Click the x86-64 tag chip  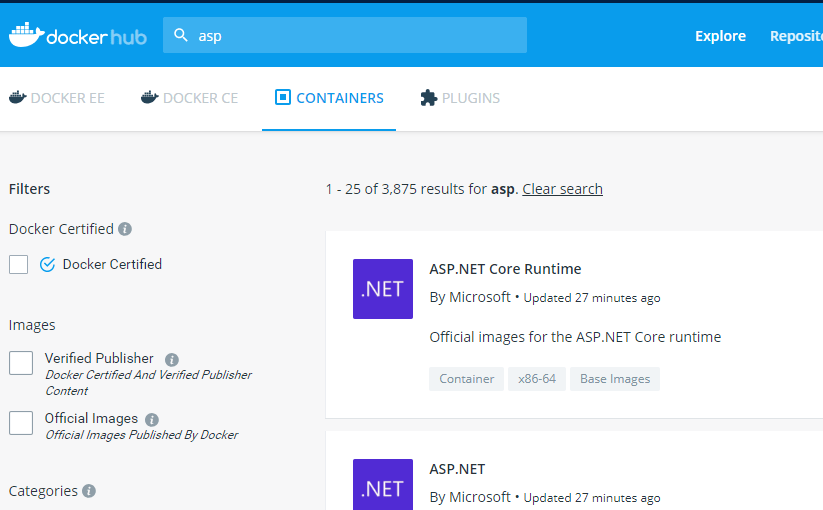[x=536, y=379]
